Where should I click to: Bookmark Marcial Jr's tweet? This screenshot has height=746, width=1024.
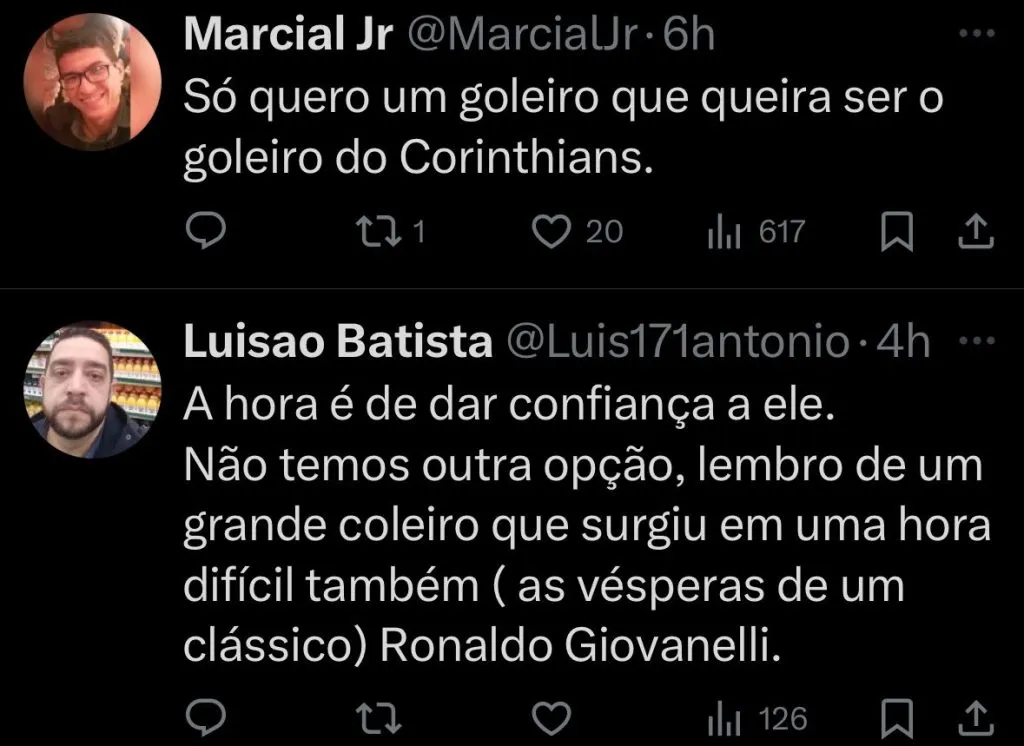[x=899, y=230]
